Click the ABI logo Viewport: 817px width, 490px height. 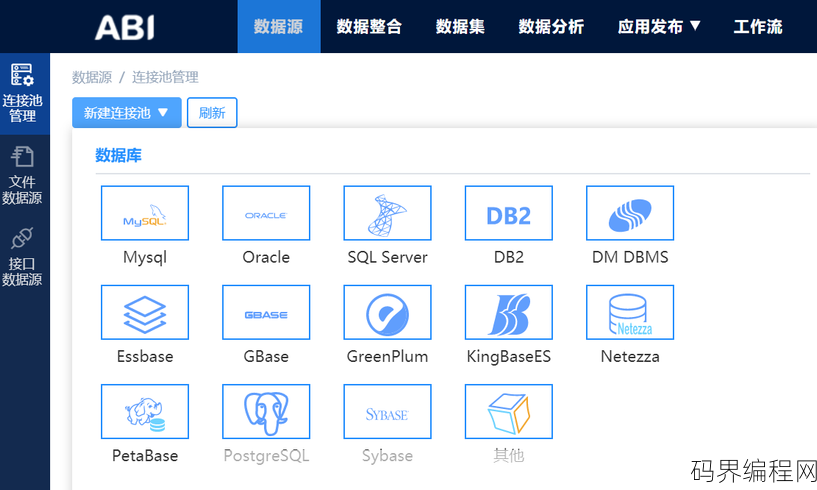pyautogui.click(x=125, y=27)
